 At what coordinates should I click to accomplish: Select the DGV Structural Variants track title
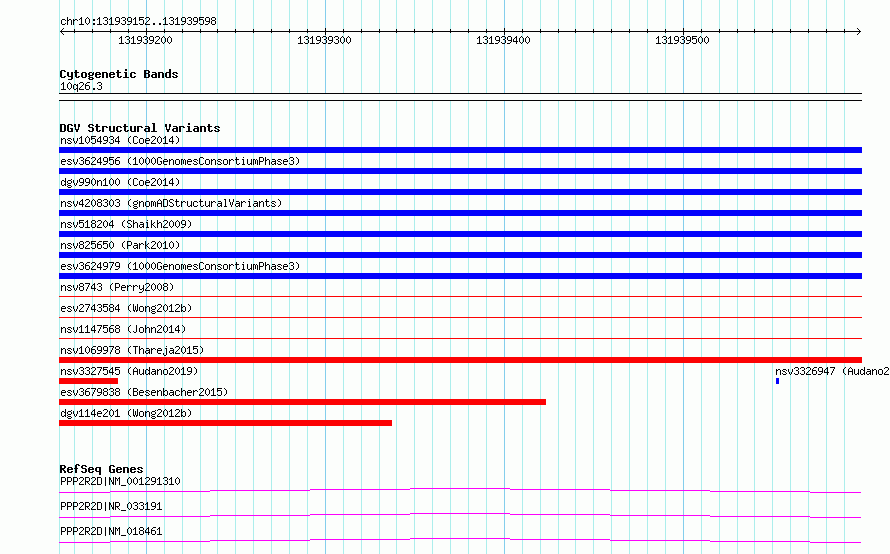tap(140, 128)
